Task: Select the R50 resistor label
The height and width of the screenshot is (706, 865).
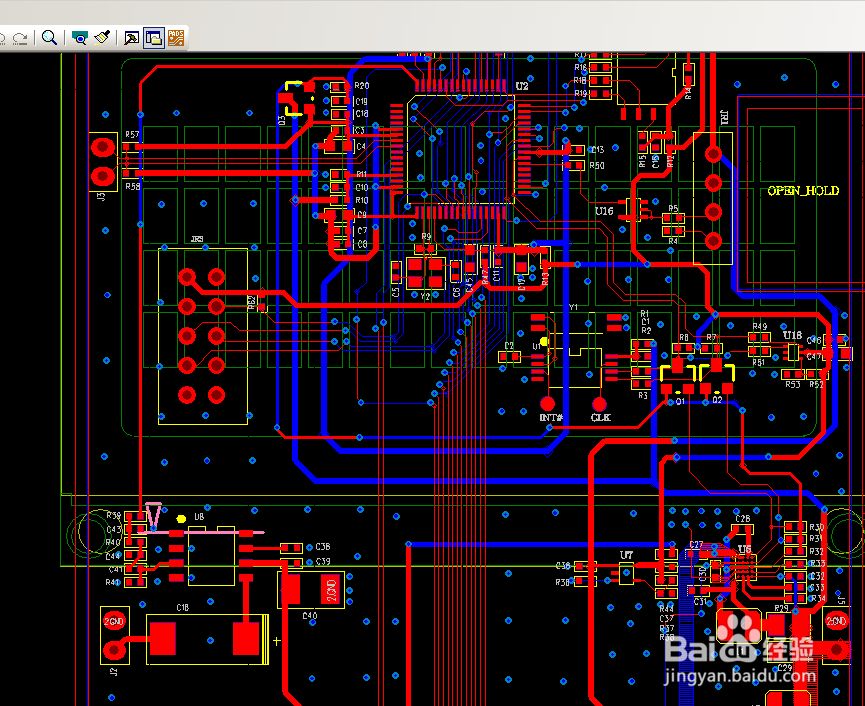Action: 596,165
